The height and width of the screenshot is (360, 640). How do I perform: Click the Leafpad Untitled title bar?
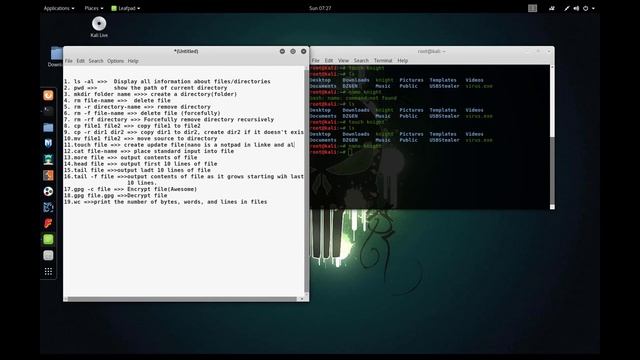186,51
